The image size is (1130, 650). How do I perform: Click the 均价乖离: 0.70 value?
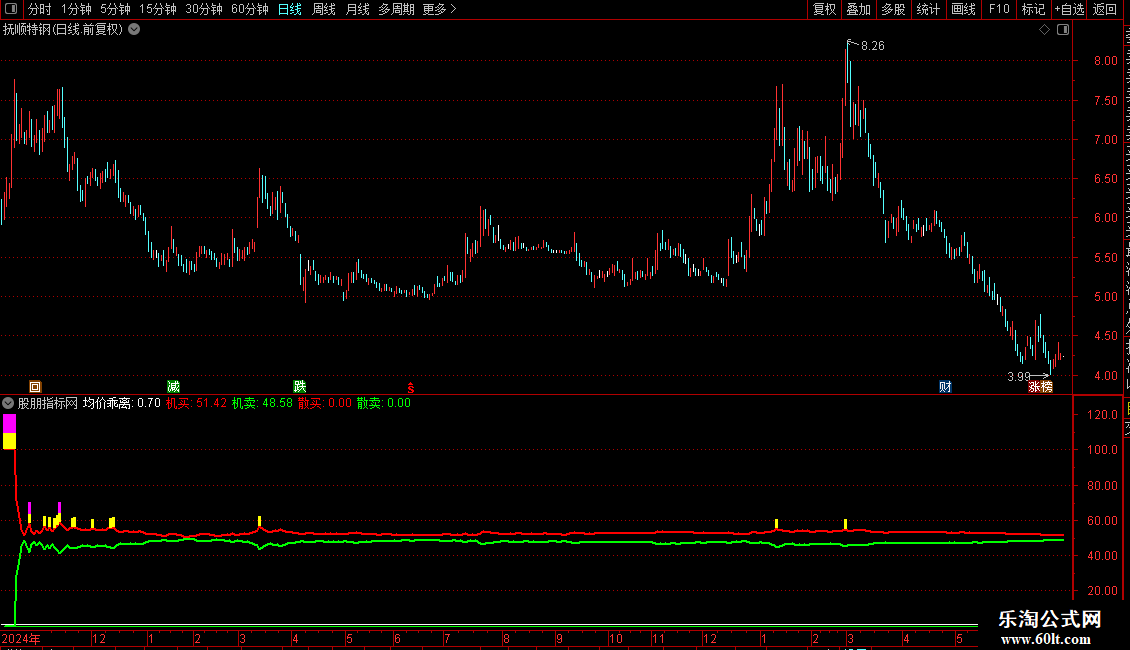pos(122,403)
